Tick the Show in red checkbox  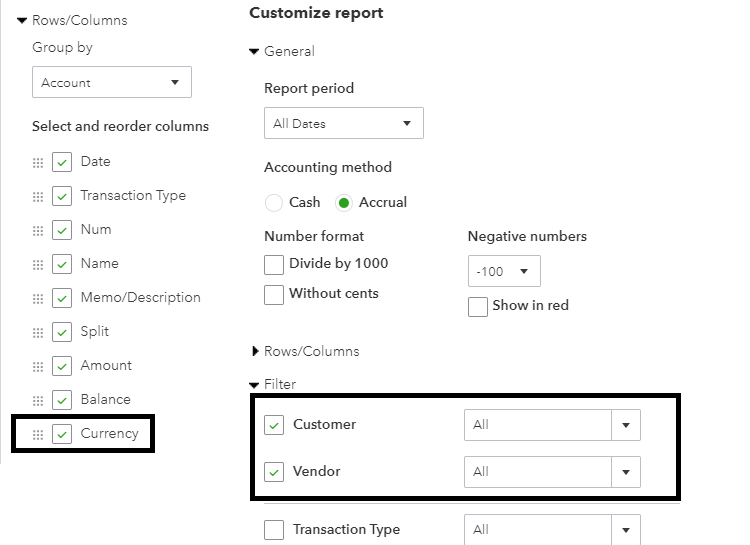coord(478,306)
